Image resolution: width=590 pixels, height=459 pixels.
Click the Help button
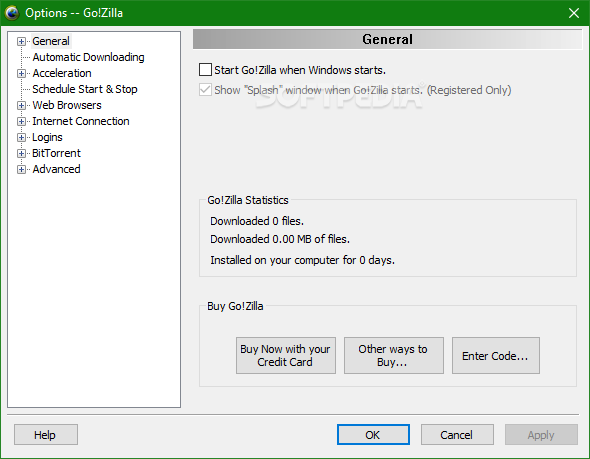tap(46, 435)
